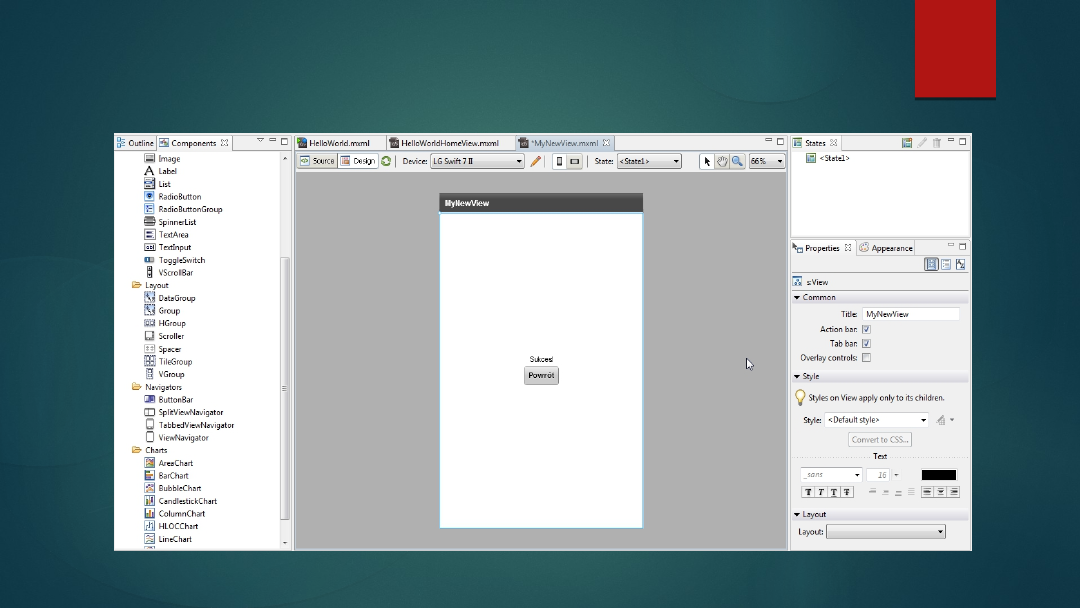
Task: Click the refresh design view icon
Action: click(x=386, y=161)
